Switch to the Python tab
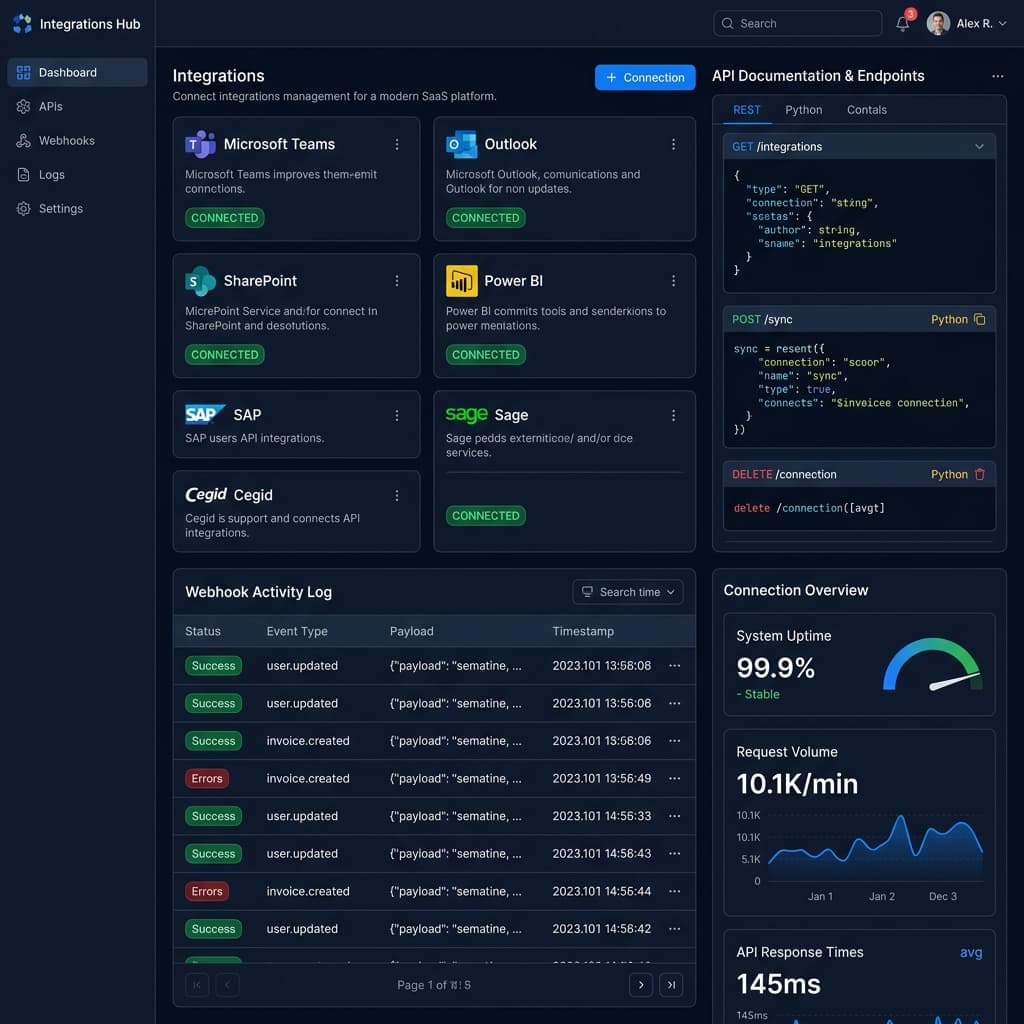The height and width of the screenshot is (1024, 1024). [x=803, y=110]
